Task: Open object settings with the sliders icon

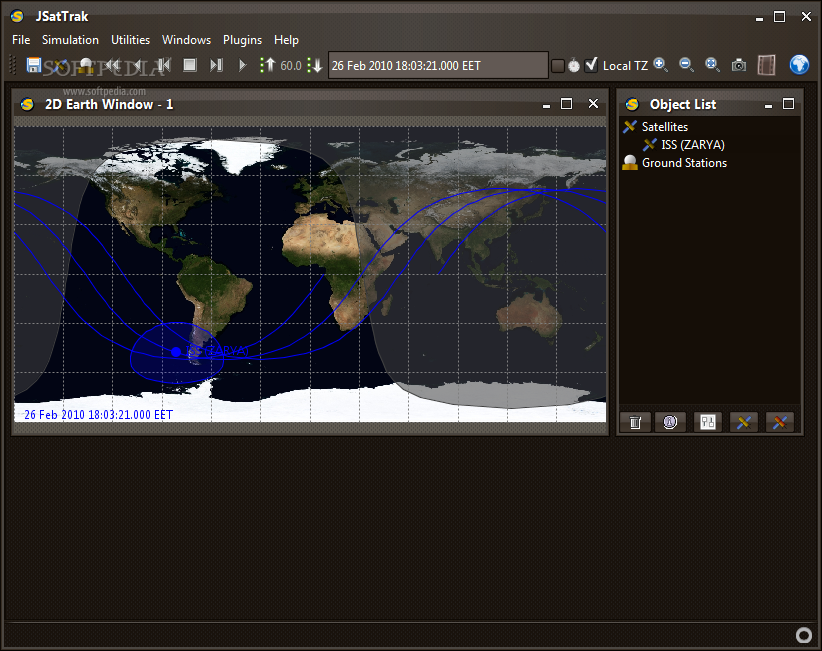Action: (708, 422)
